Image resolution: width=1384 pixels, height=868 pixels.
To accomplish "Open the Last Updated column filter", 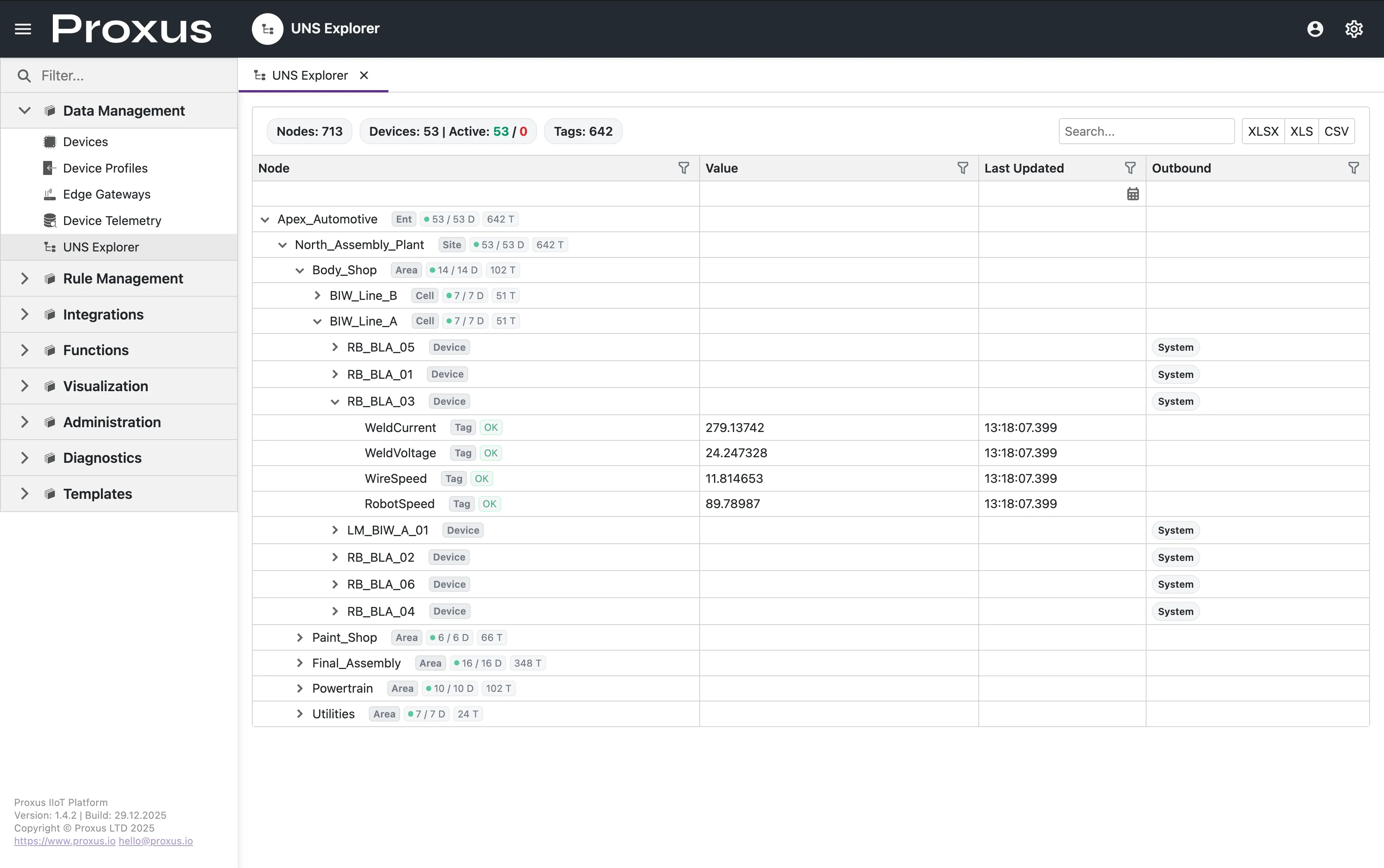I will tap(1130, 168).
